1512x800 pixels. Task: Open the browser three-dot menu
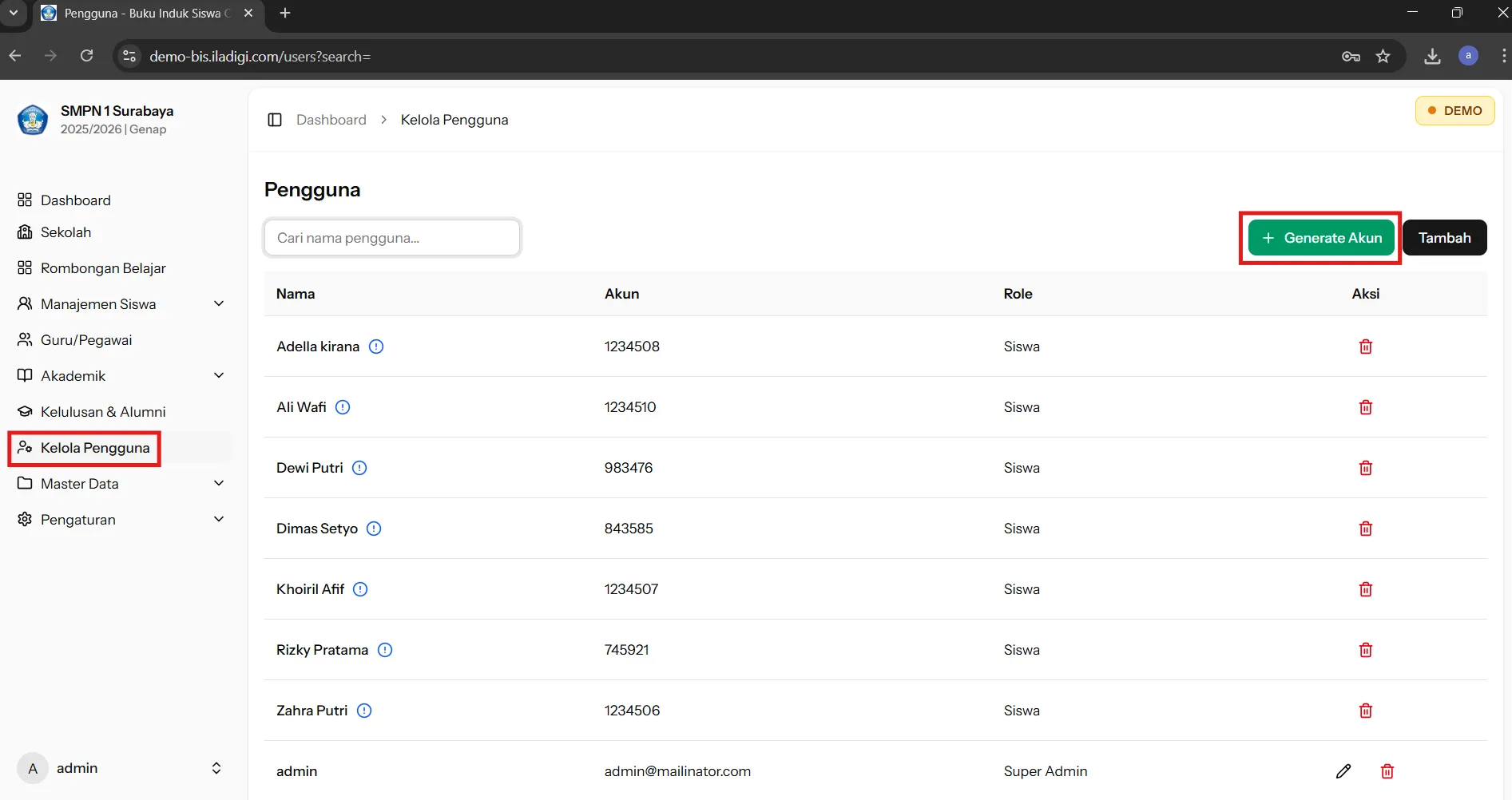1503,56
